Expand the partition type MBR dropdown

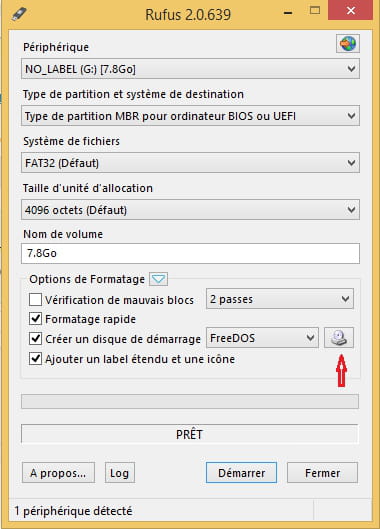pos(190,116)
